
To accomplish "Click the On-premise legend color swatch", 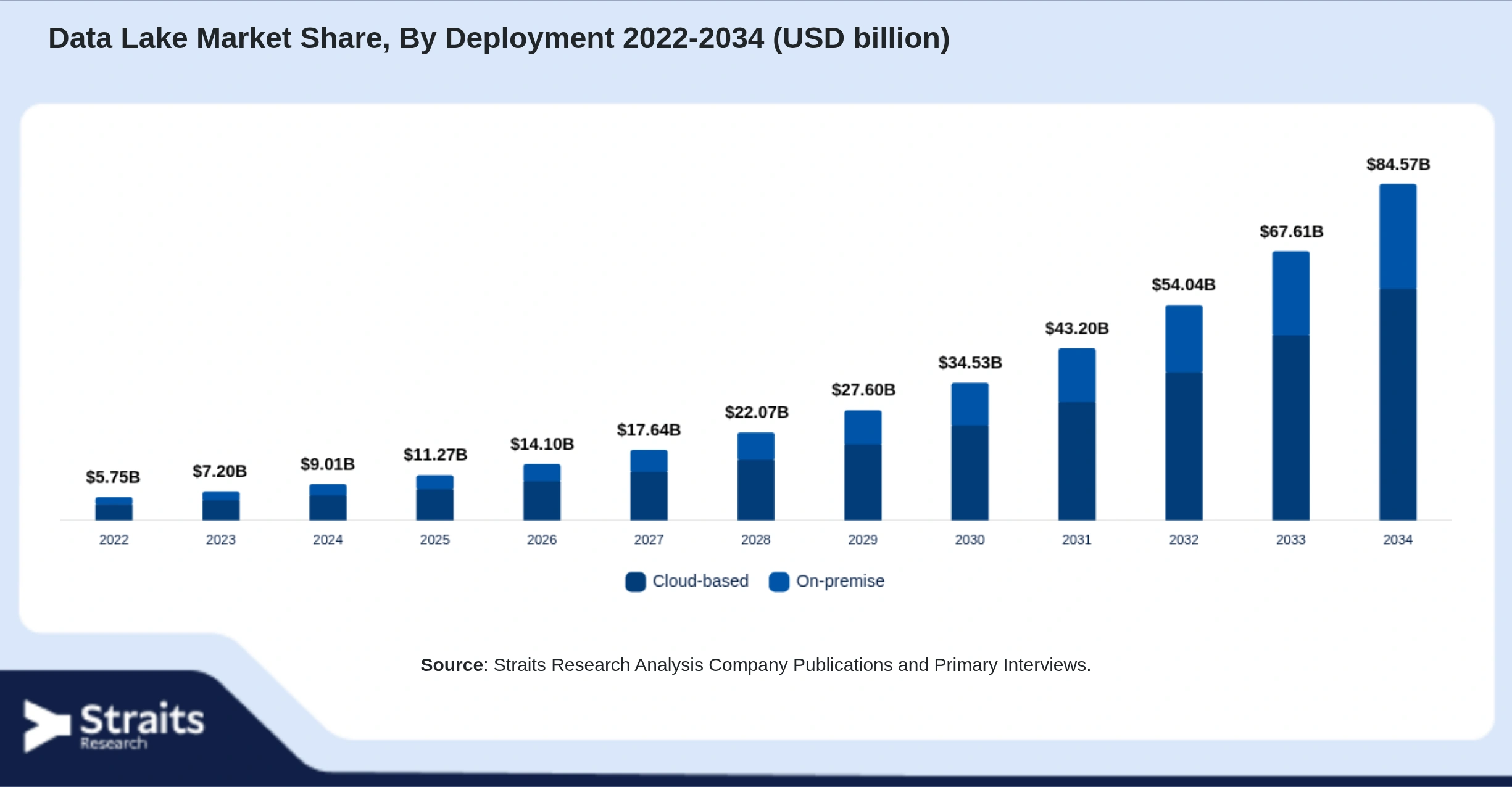I will coord(779,582).
